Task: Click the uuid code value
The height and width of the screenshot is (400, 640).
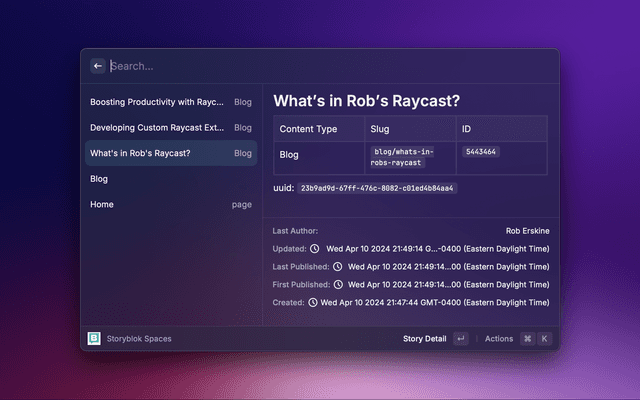Action: tap(377, 188)
